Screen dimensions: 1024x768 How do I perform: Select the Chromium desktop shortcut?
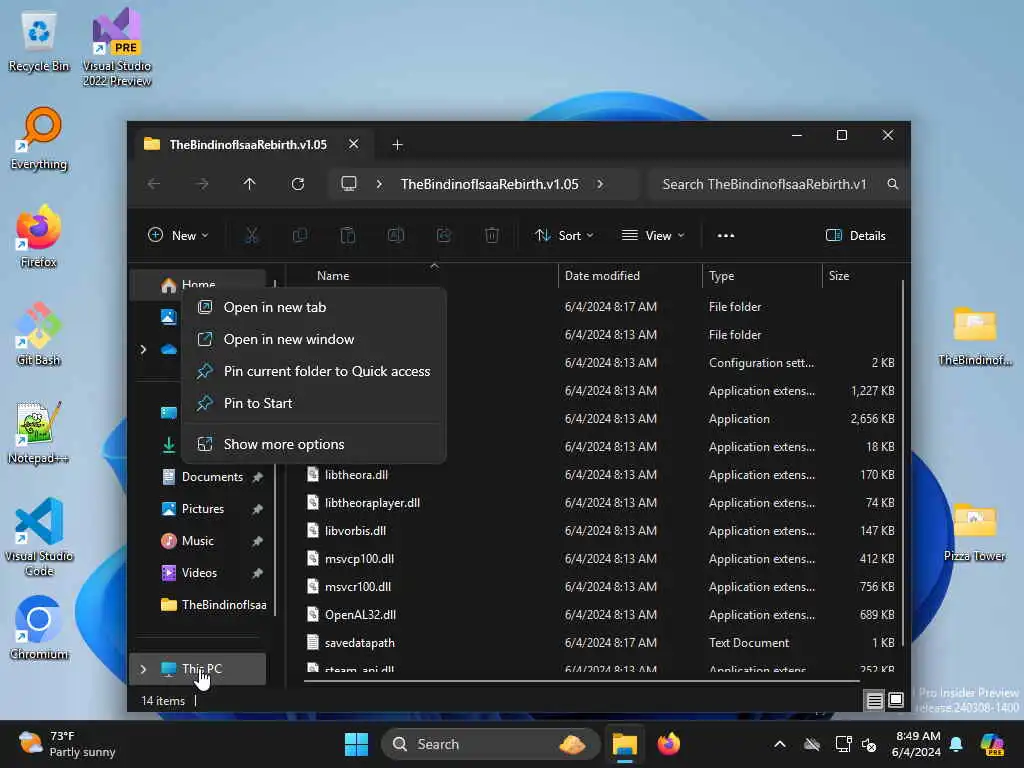pyautogui.click(x=39, y=628)
